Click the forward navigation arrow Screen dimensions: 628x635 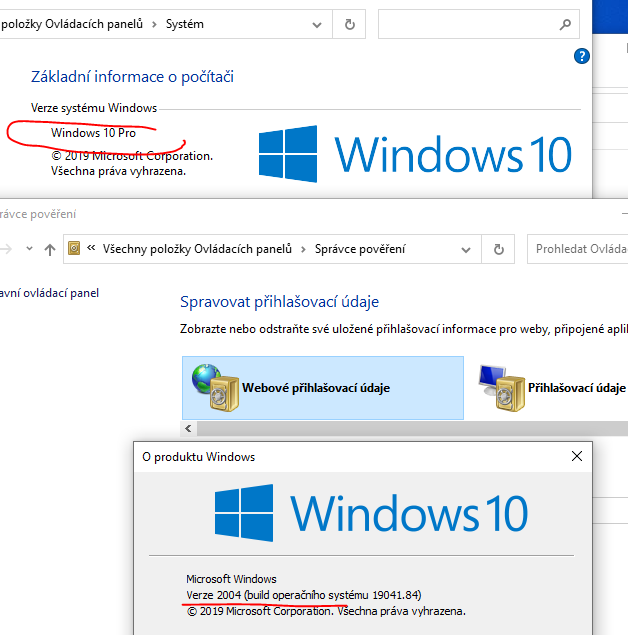coord(8,249)
